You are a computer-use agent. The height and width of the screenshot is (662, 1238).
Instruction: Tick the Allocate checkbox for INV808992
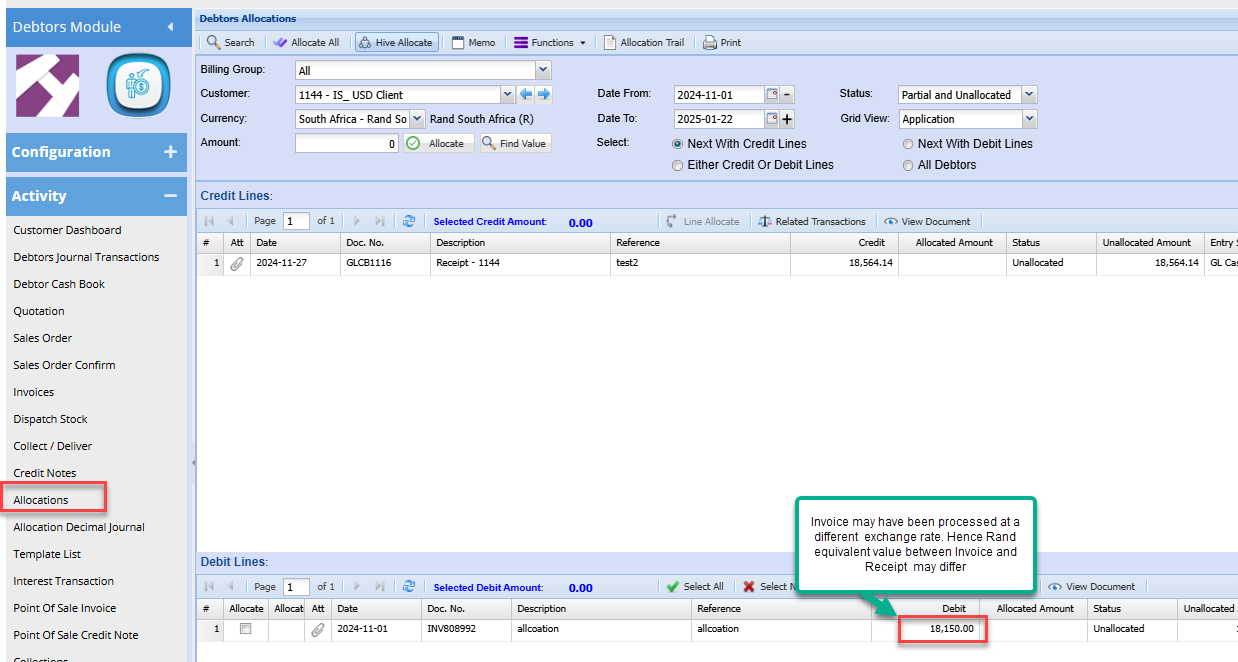[245, 629]
